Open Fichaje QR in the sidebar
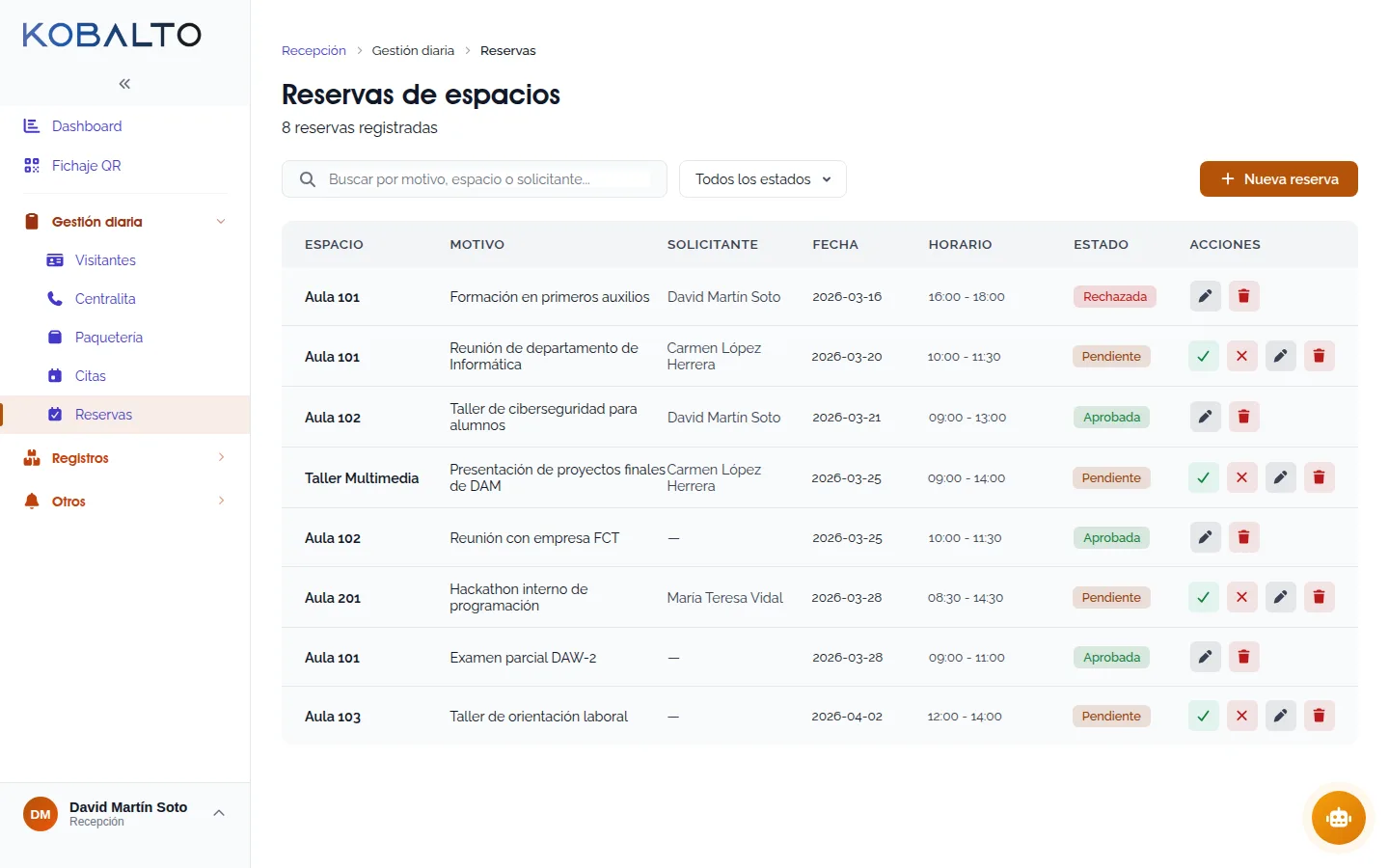 pyautogui.click(x=124, y=166)
